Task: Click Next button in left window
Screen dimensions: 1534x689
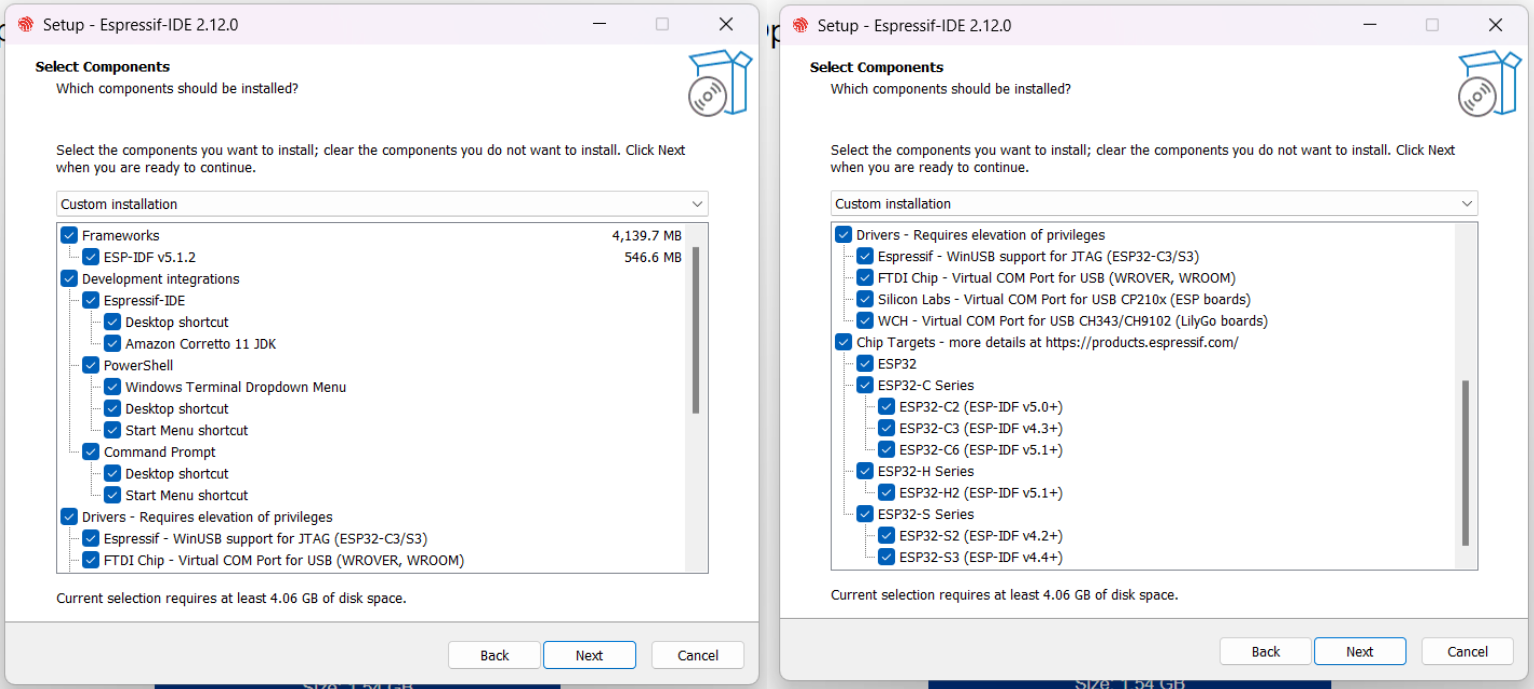Action: [x=589, y=655]
